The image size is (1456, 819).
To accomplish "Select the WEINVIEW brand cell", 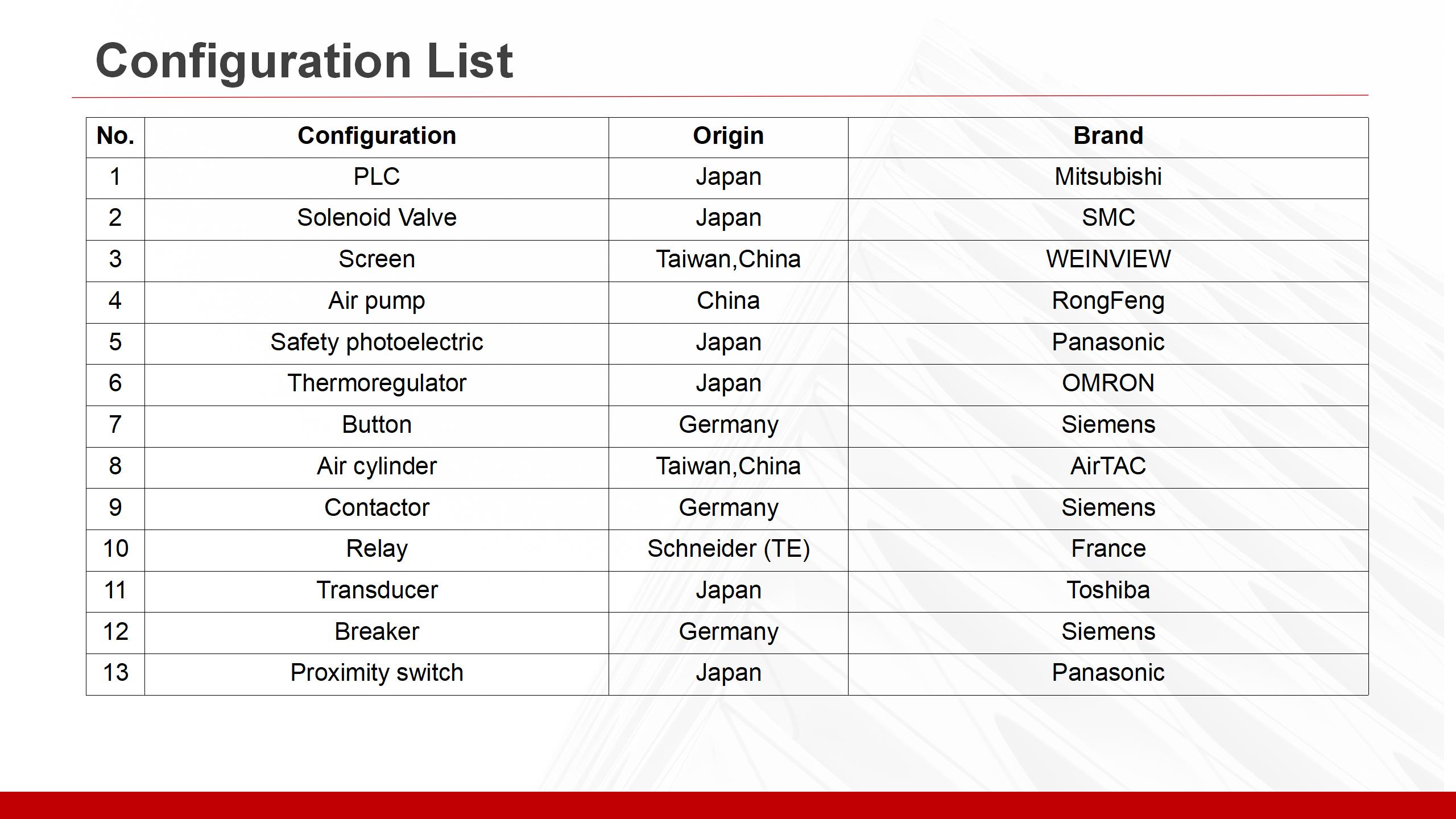I will click(1108, 259).
